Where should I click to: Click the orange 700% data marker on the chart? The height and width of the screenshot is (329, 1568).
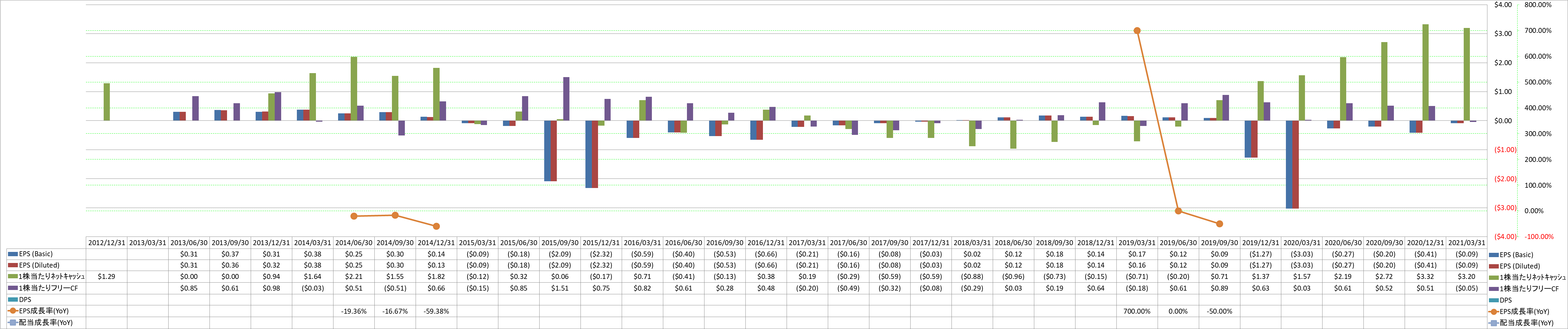point(1137,30)
